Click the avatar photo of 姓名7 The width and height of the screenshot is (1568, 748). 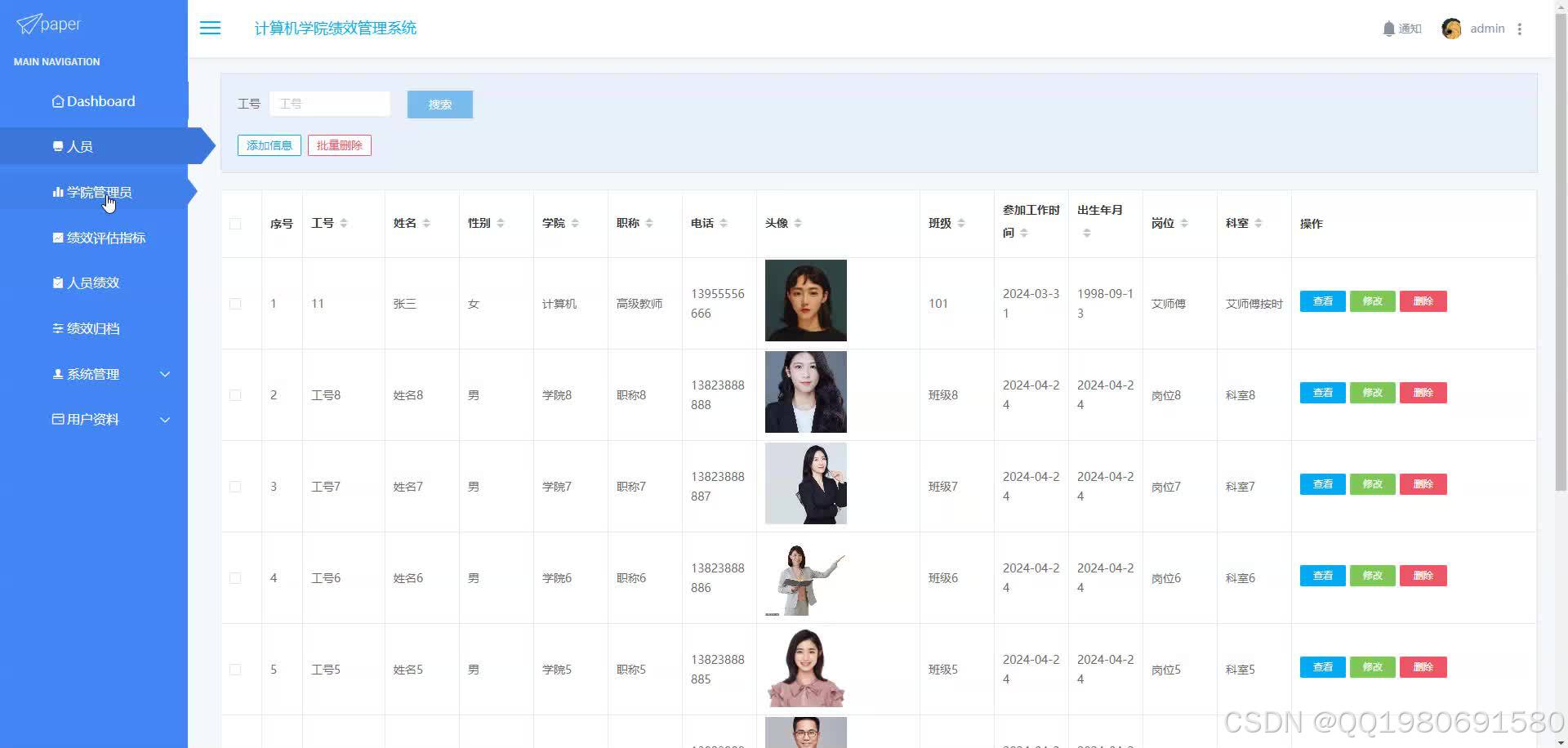click(x=806, y=483)
